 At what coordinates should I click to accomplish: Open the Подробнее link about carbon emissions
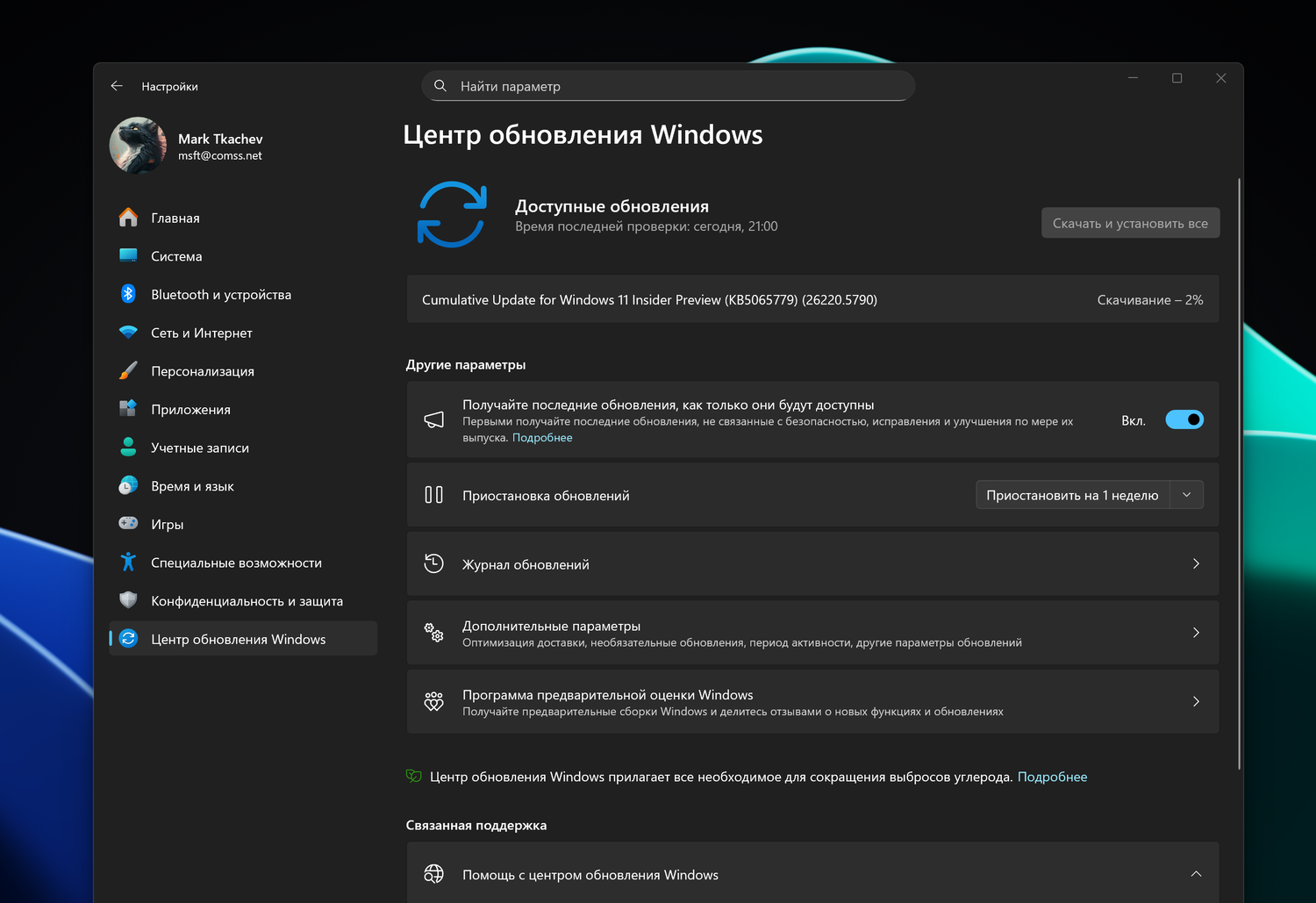coord(1052,777)
